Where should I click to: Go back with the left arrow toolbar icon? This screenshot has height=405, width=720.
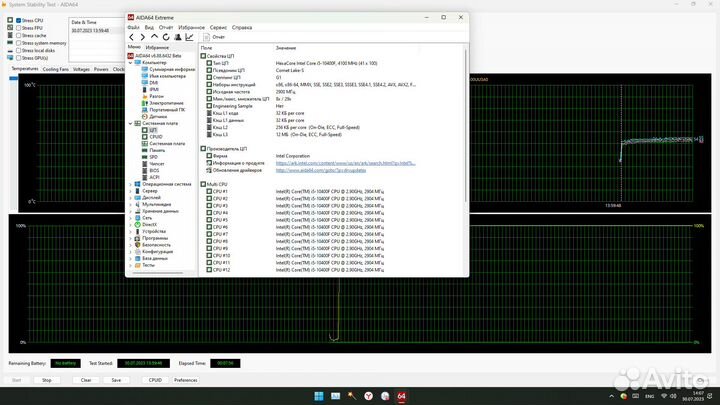pyautogui.click(x=132, y=37)
